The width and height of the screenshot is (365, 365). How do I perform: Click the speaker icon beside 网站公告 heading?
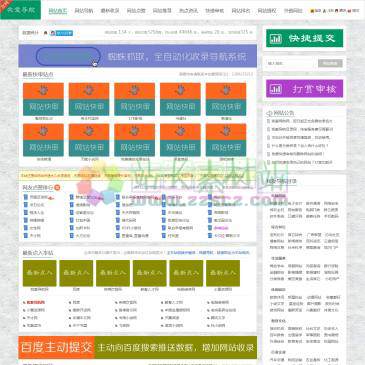click(269, 113)
